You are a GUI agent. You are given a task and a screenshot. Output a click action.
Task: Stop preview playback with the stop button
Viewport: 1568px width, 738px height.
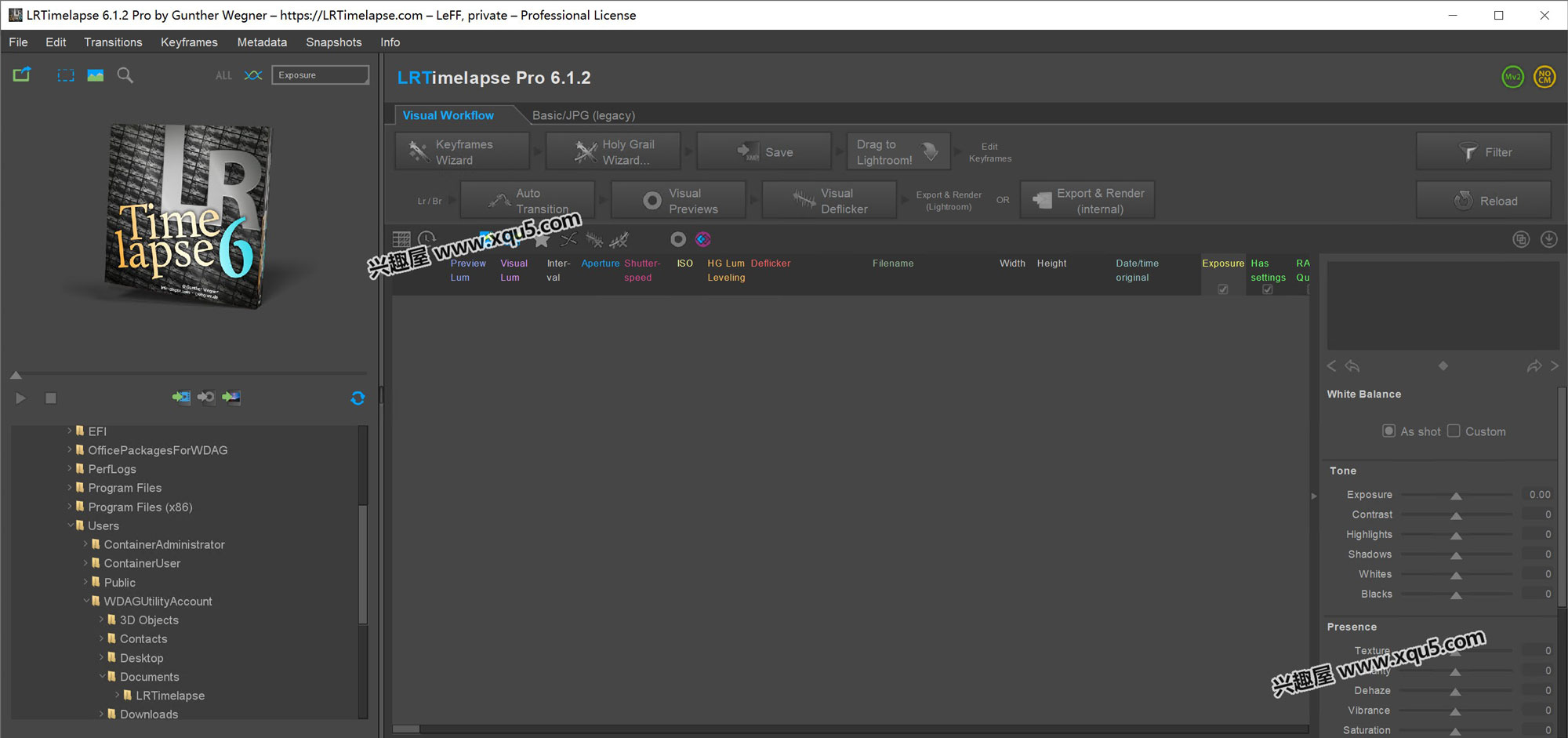tap(51, 398)
